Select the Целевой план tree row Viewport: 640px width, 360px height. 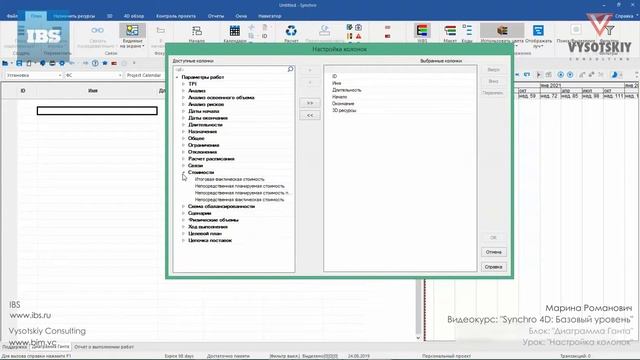pyautogui.click(x=205, y=233)
